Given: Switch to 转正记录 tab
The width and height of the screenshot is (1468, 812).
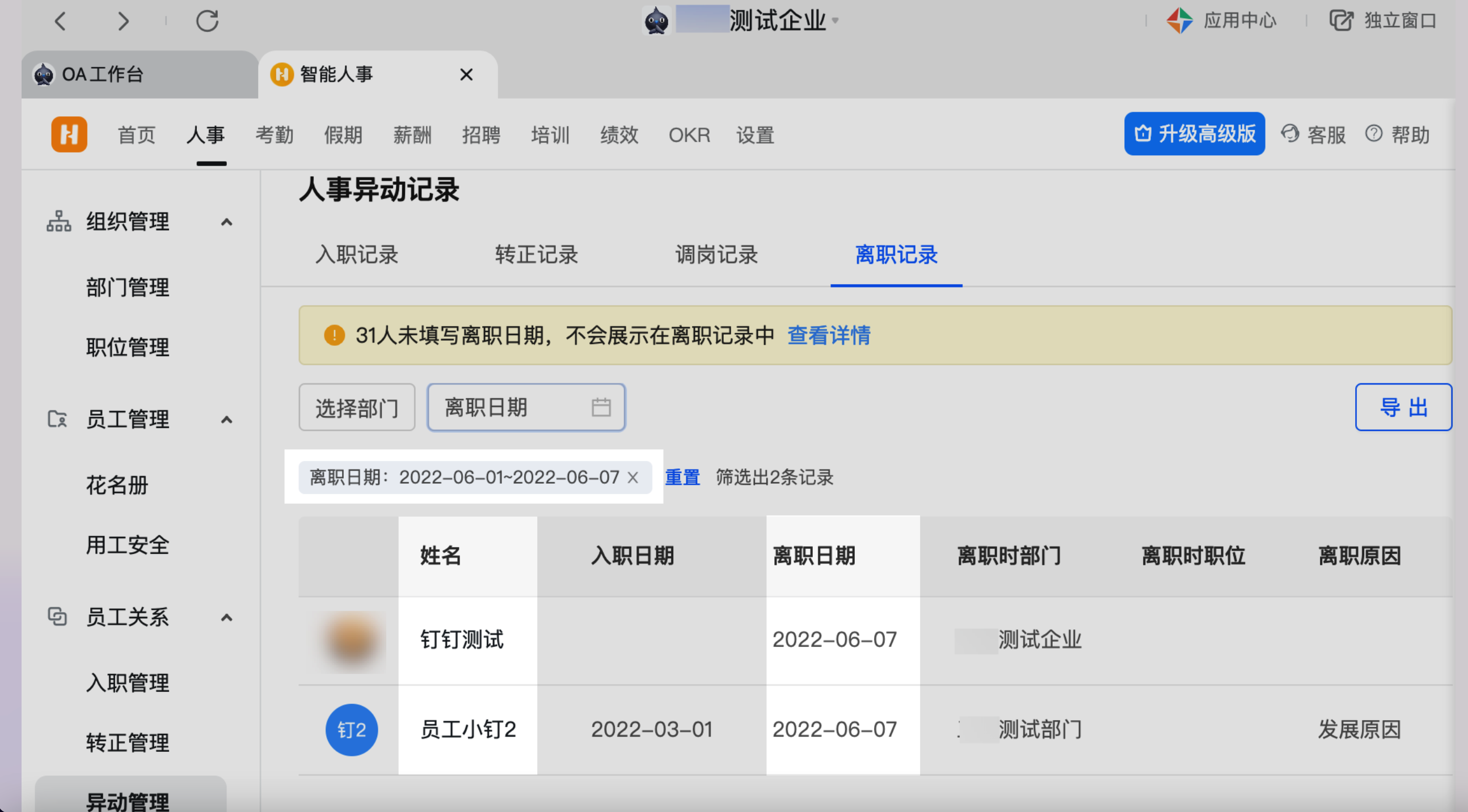Looking at the screenshot, I should coord(536,255).
